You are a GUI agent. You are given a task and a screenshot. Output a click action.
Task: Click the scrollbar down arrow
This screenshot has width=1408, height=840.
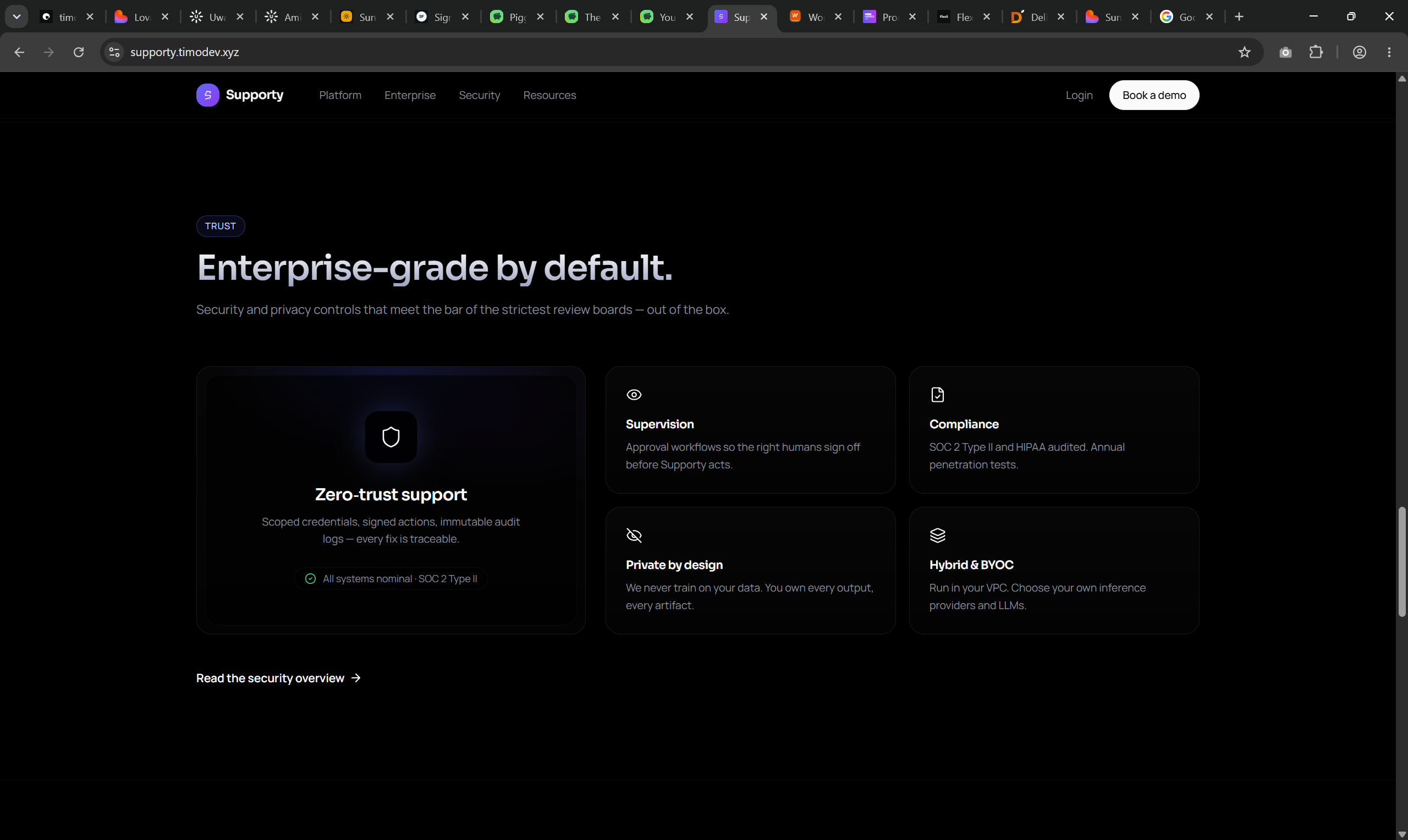(1402, 835)
